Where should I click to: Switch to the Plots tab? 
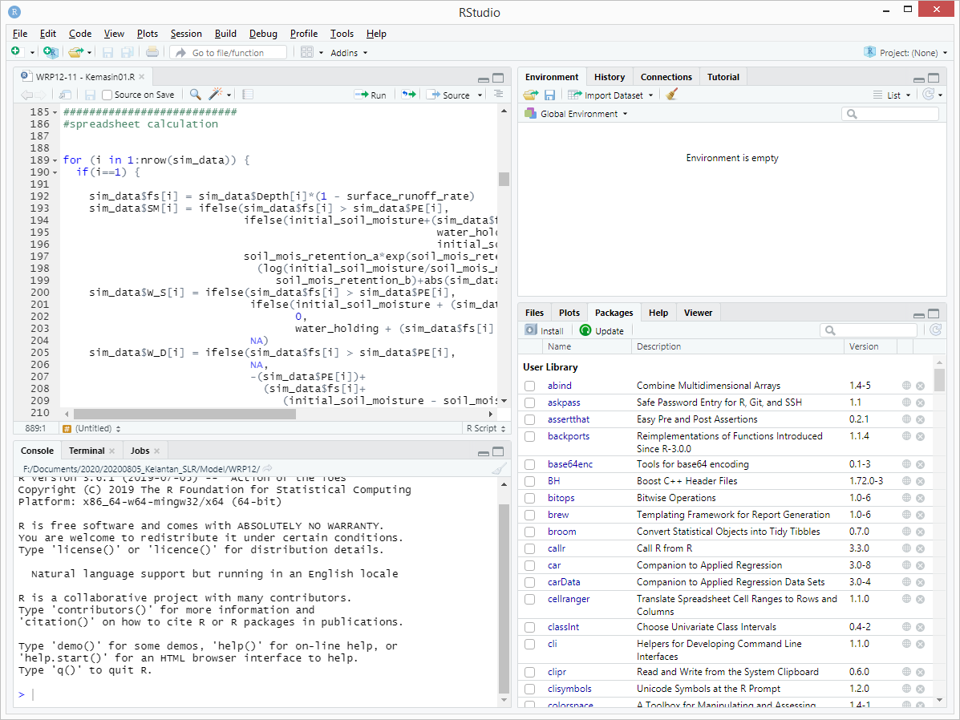(x=569, y=313)
